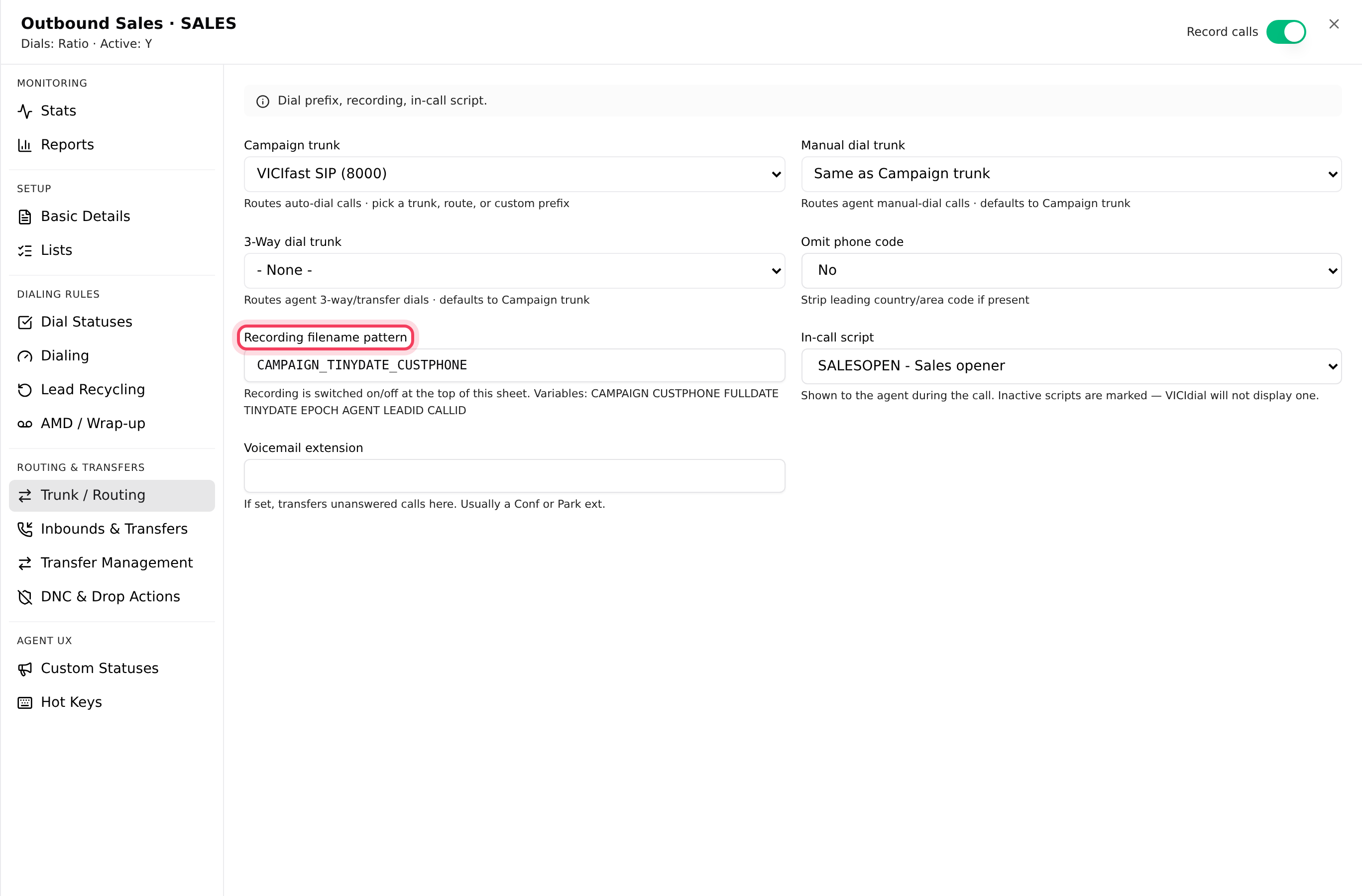Open the Custom Statuses section
The width and height of the screenshot is (1362, 896).
point(112,669)
